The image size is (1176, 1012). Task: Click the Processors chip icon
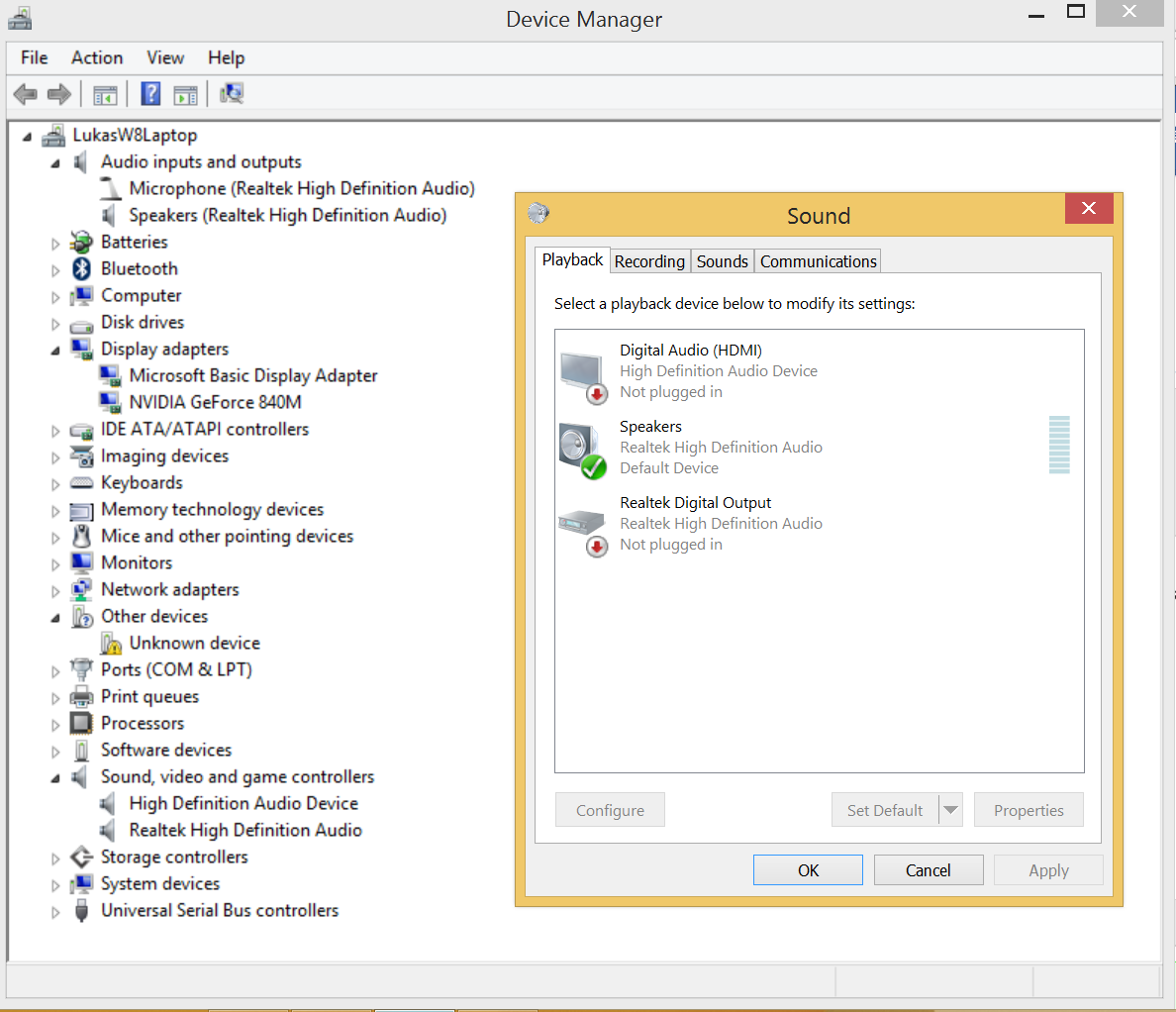(x=81, y=723)
